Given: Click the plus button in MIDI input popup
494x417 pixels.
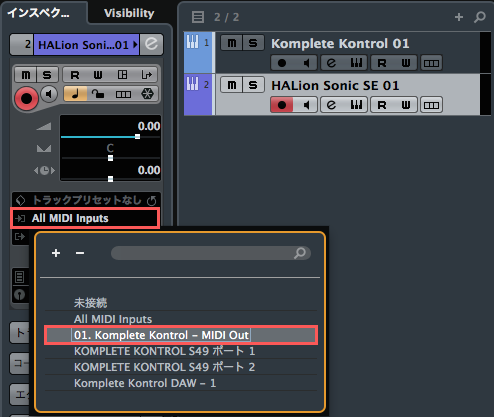Looking at the screenshot, I should (56, 253).
